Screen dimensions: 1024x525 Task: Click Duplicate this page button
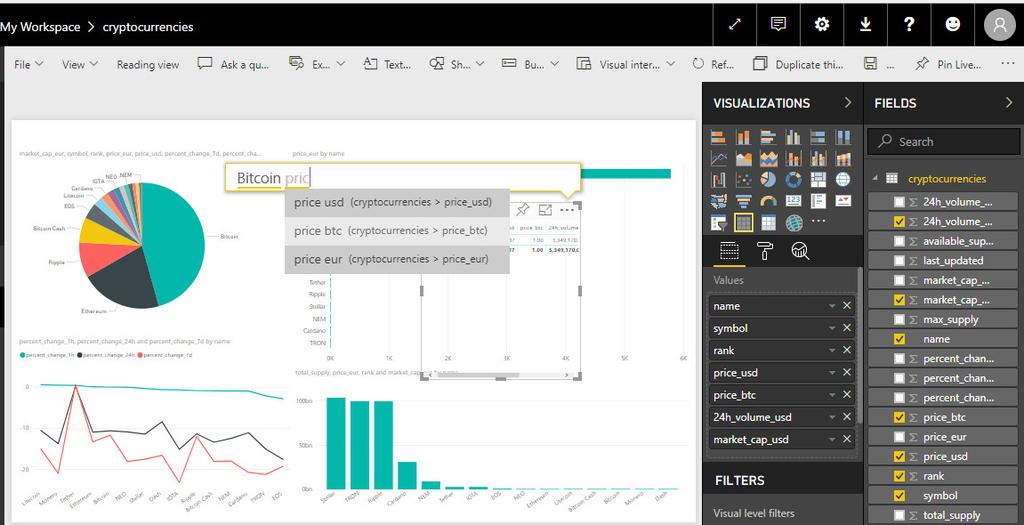(x=798, y=64)
